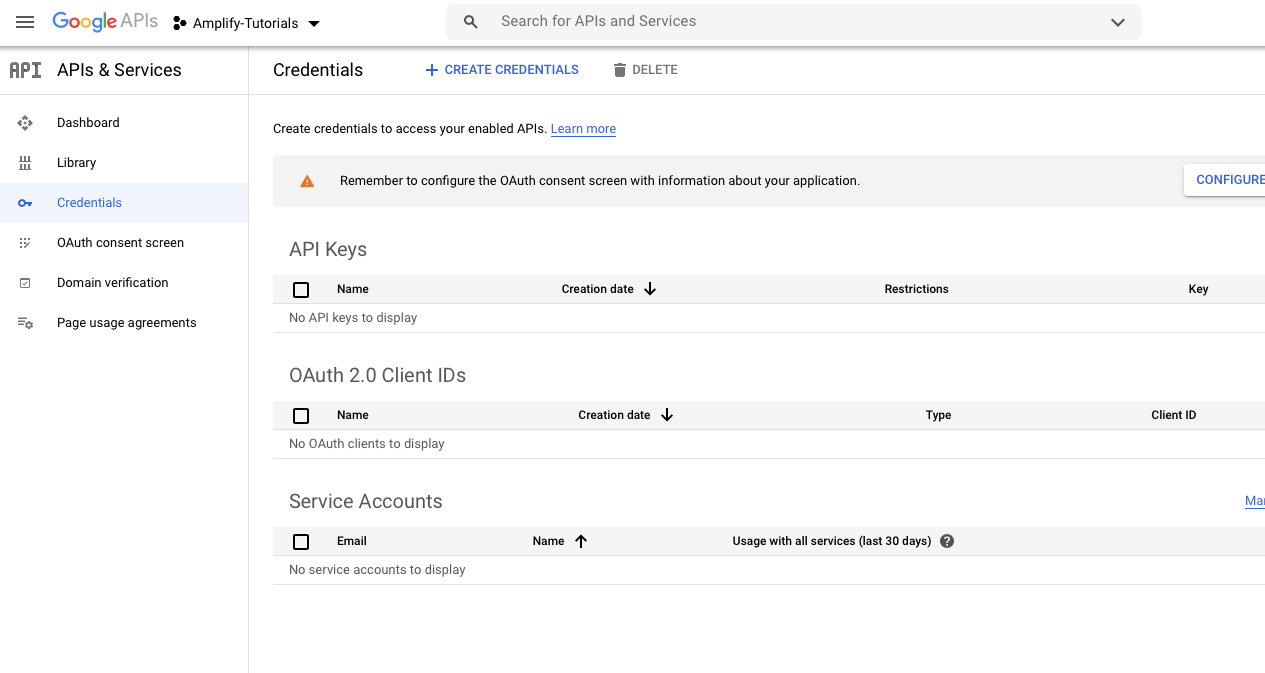The height and width of the screenshot is (673, 1265).
Task: Select the OAuth consent screen icon
Action: 24,242
